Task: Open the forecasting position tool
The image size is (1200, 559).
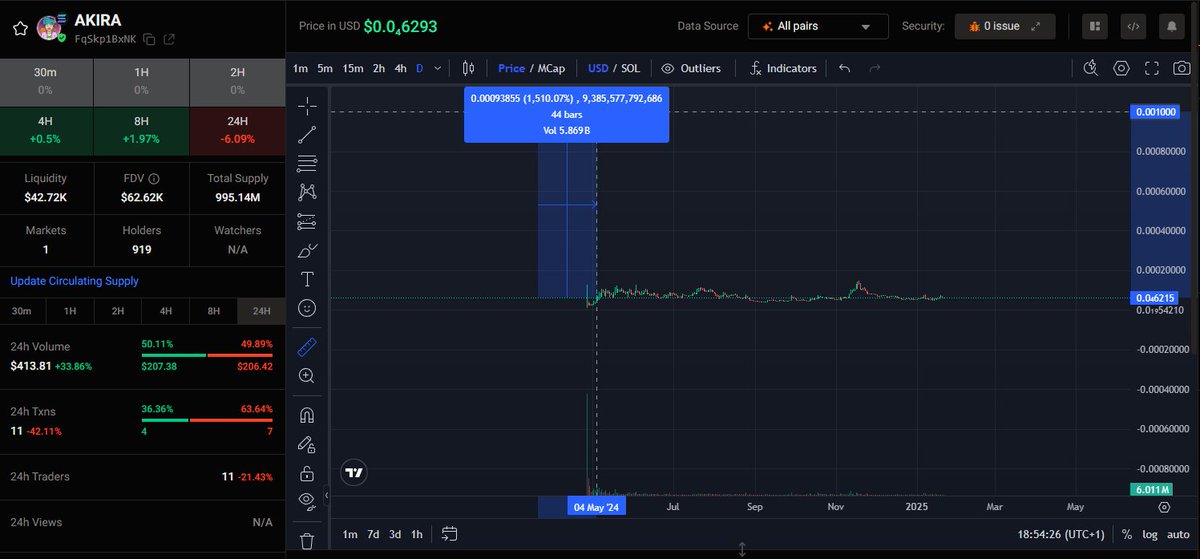Action: tap(307, 221)
